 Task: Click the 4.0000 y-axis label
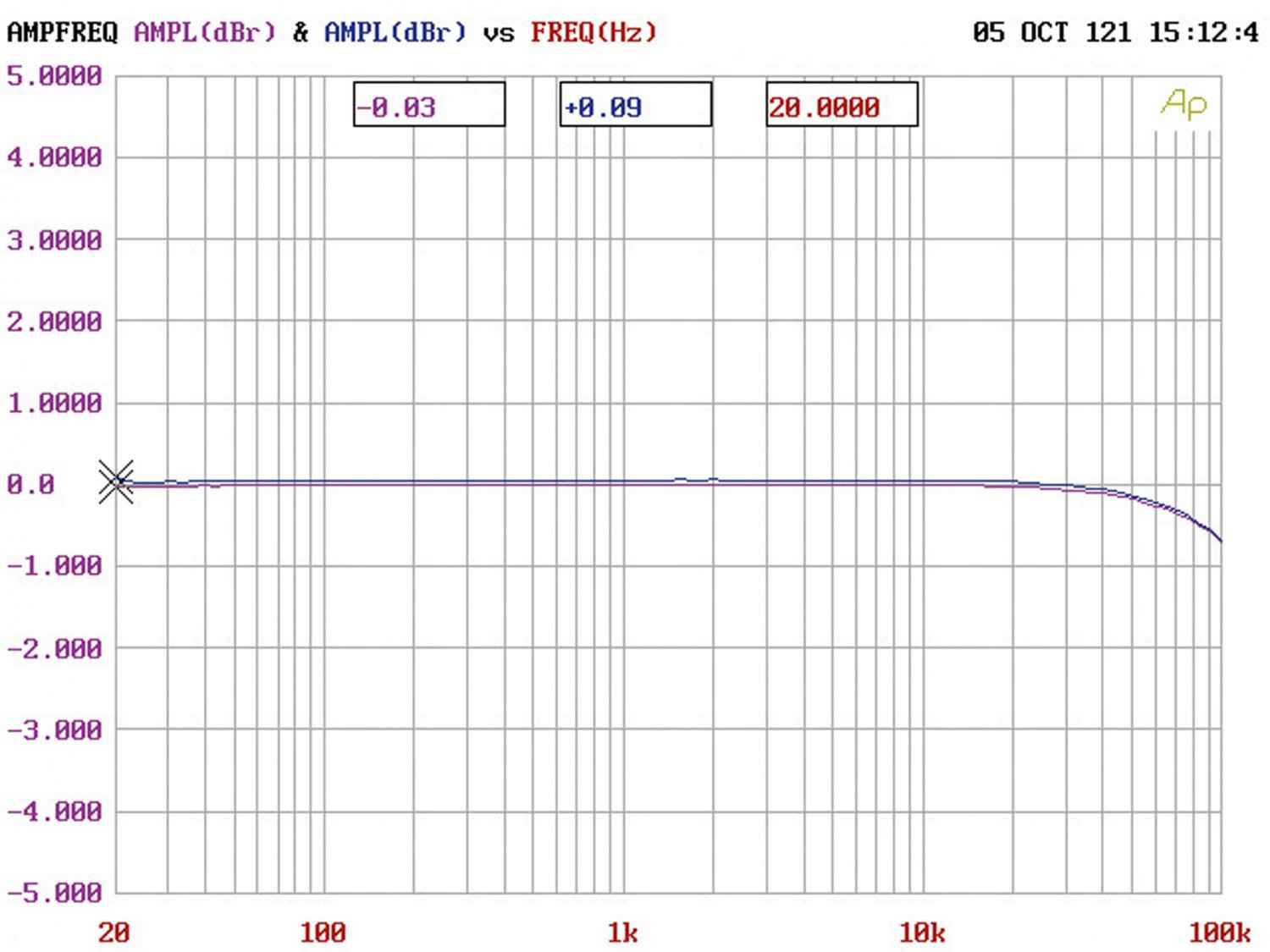(x=54, y=157)
